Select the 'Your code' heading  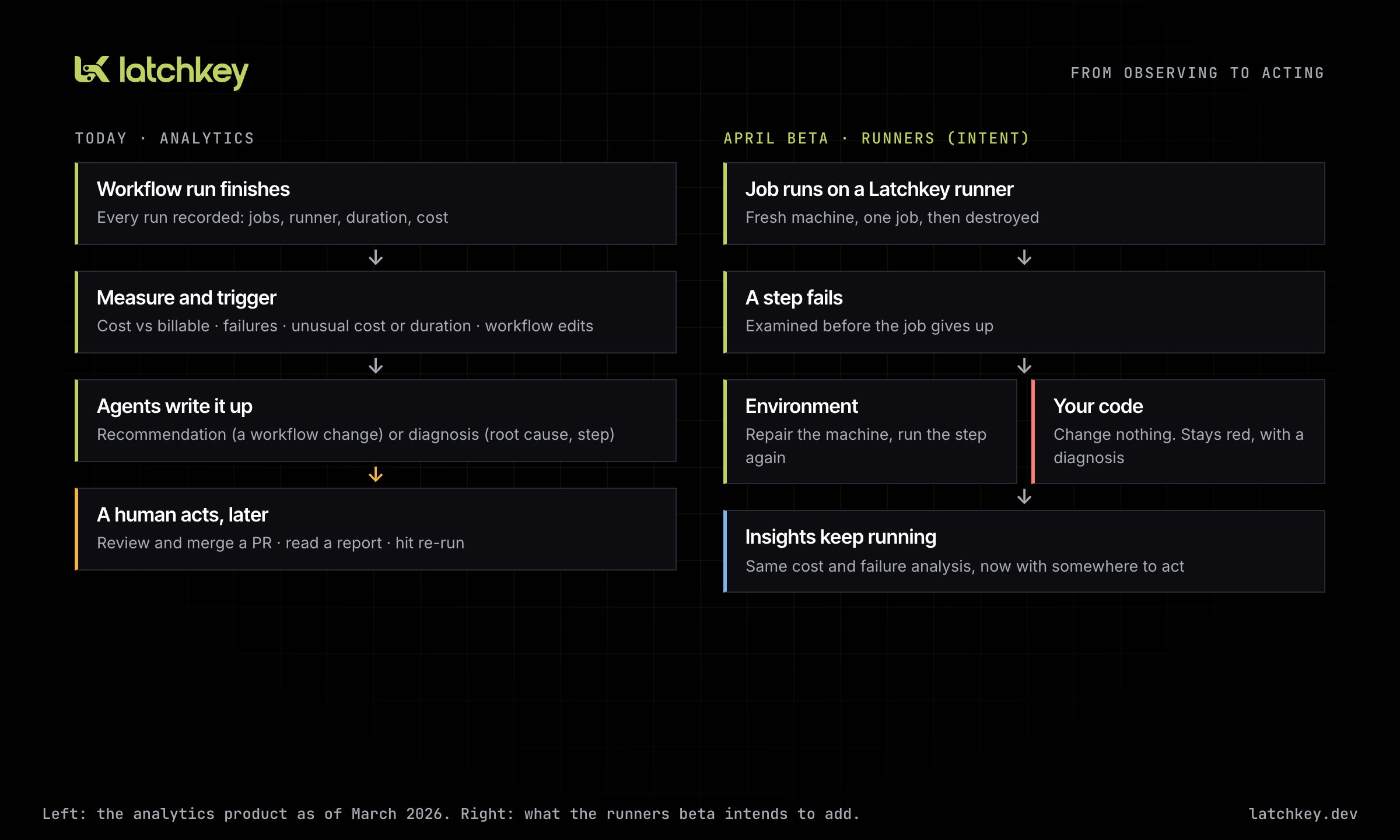1098,406
